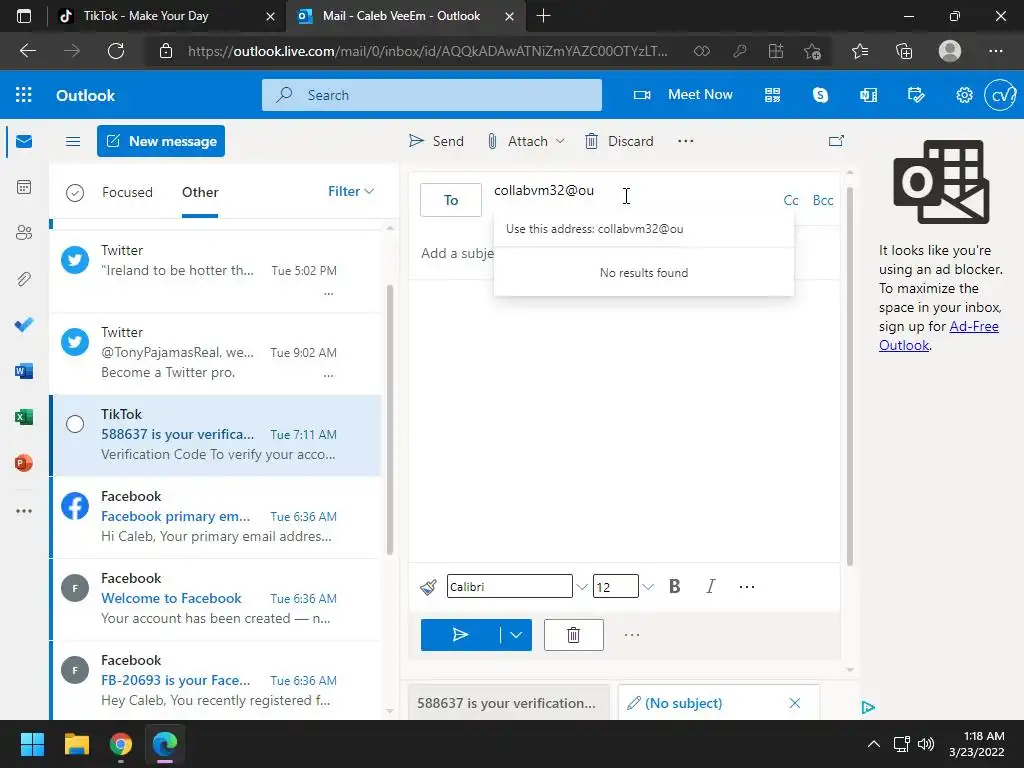Open the Office app icon in header
Image resolution: width=1024 pixels, height=768 pixels.
[869, 95]
